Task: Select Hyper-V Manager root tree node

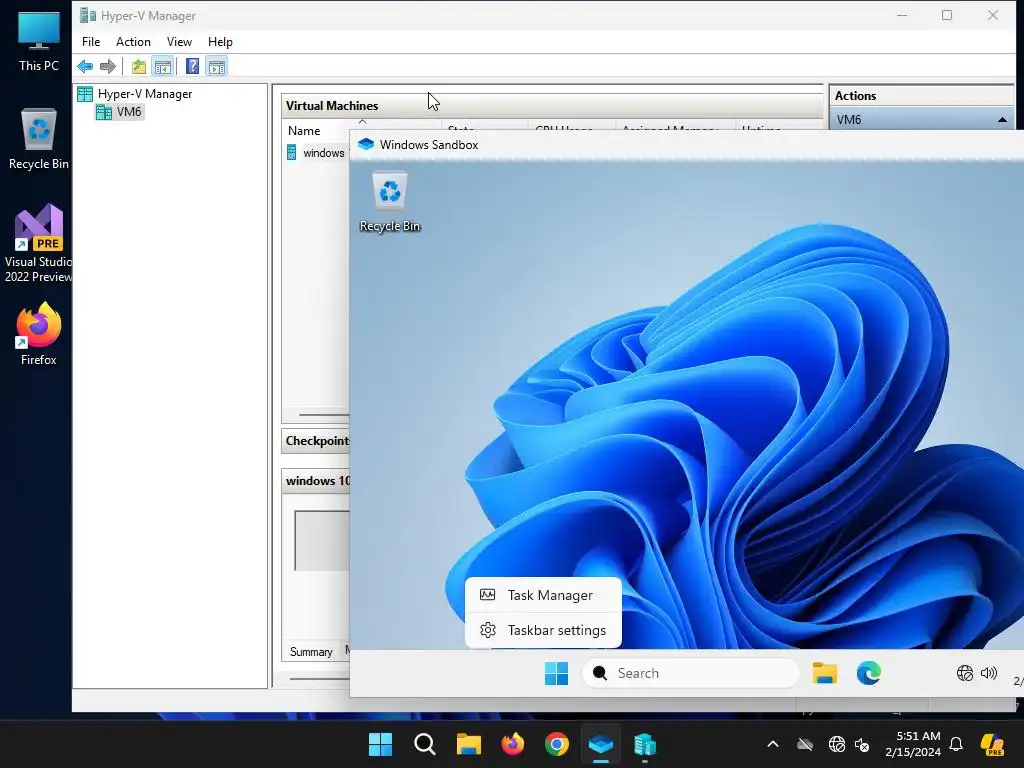Action: 135,94
